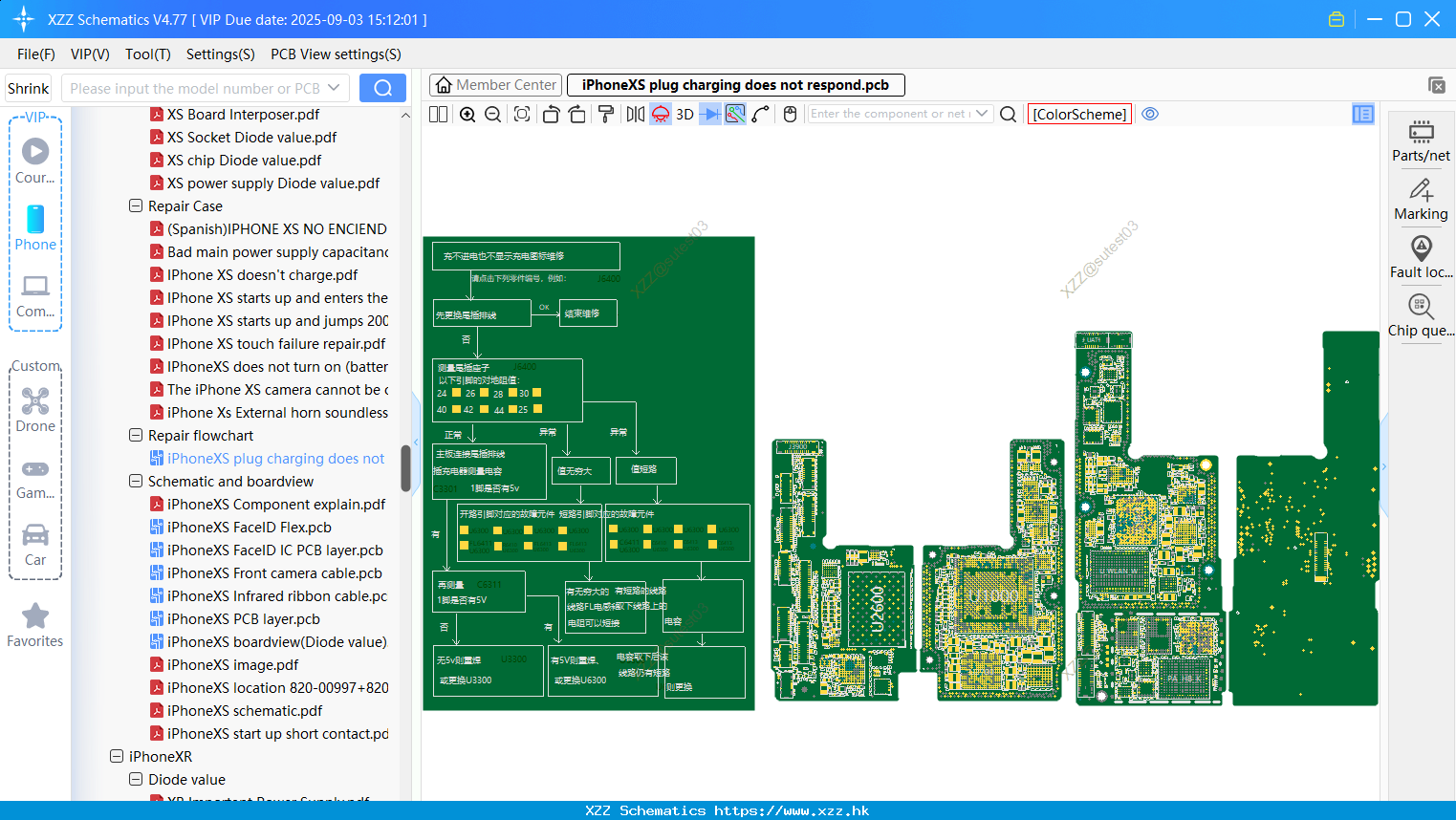Screen dimensions: 1456x820
Task: Select the Phone category
Action: 35,228
